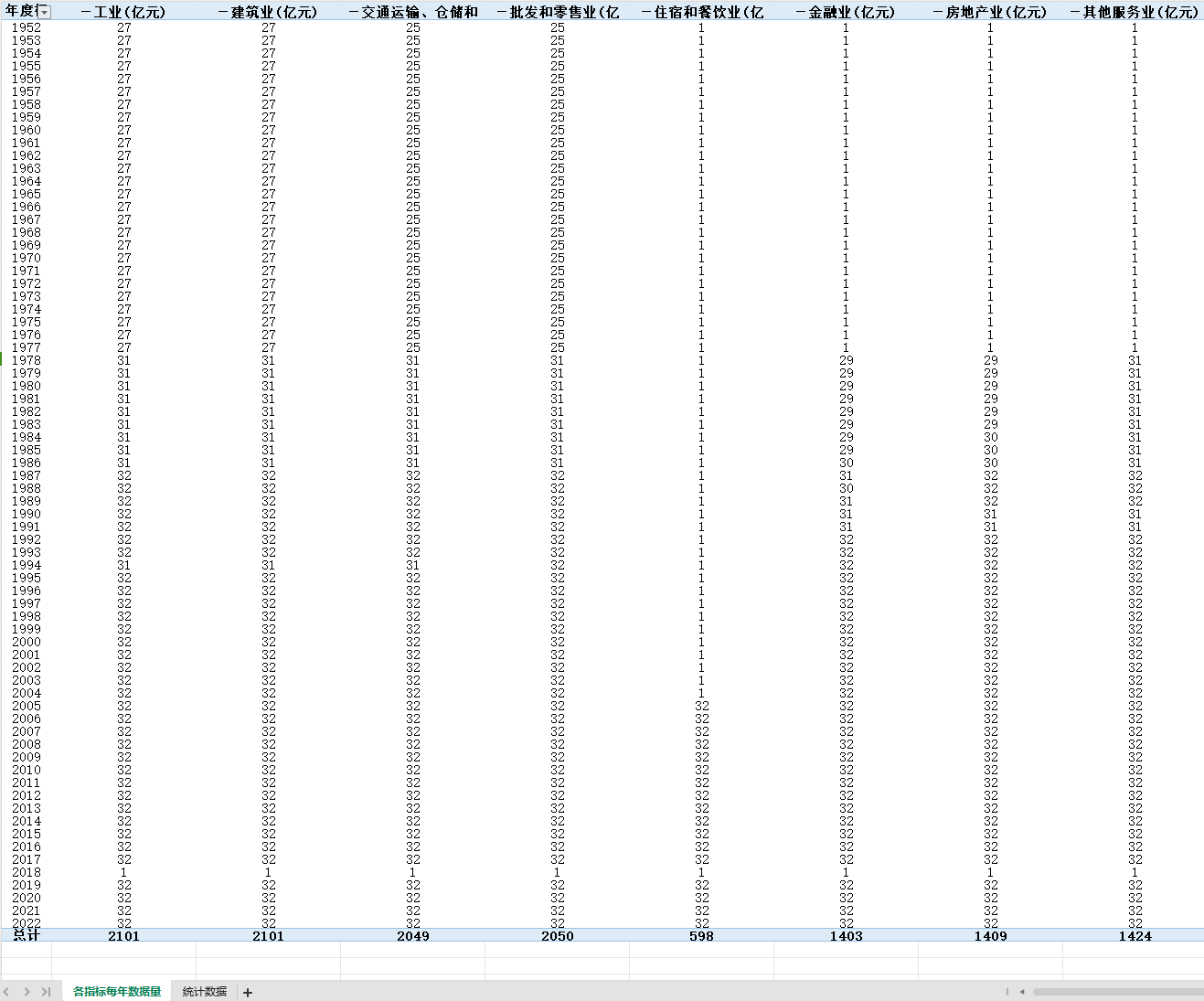
Task: Select the 住宿和餐饮业 column header
Action: point(702,12)
